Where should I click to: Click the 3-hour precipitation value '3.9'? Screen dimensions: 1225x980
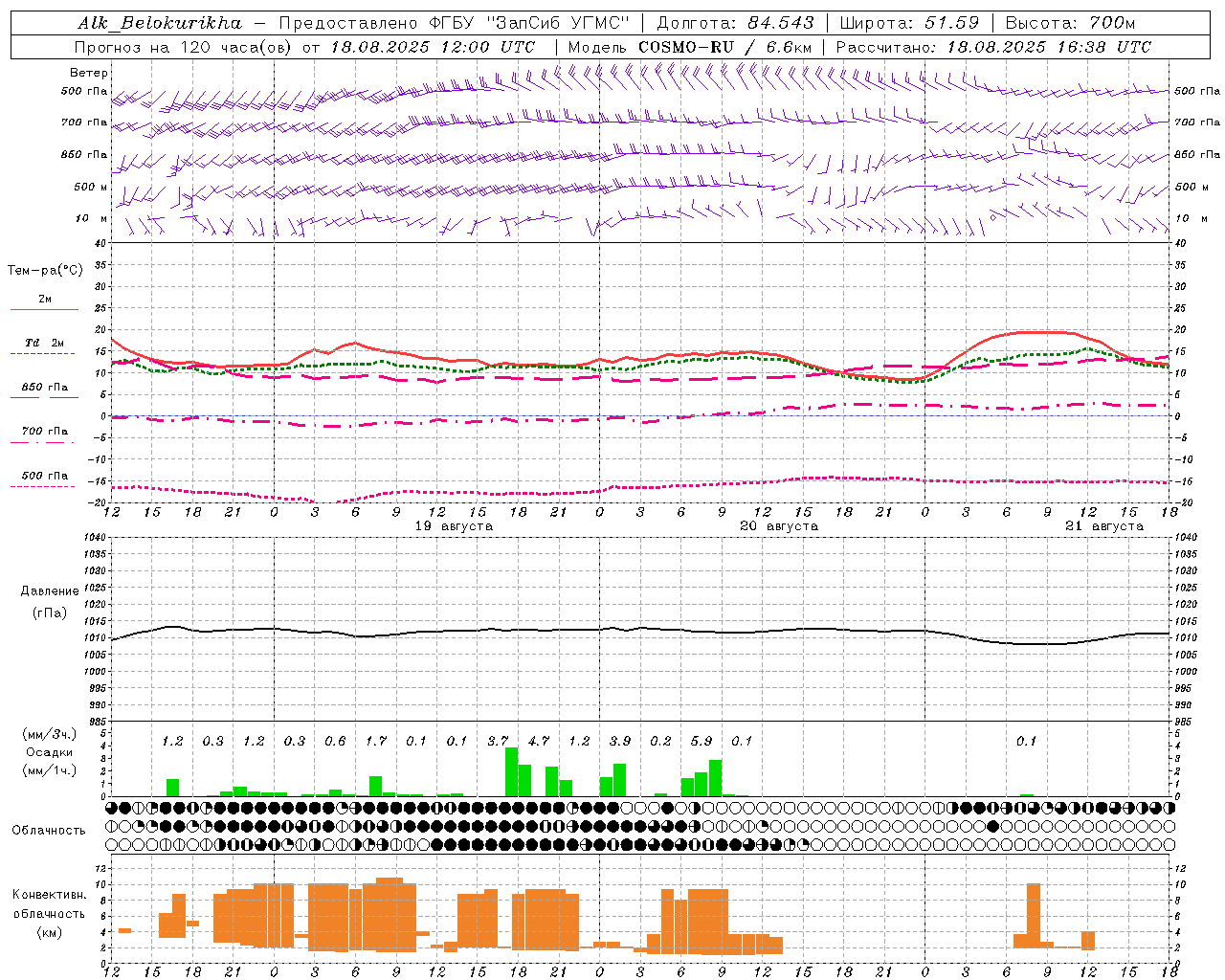[620, 741]
